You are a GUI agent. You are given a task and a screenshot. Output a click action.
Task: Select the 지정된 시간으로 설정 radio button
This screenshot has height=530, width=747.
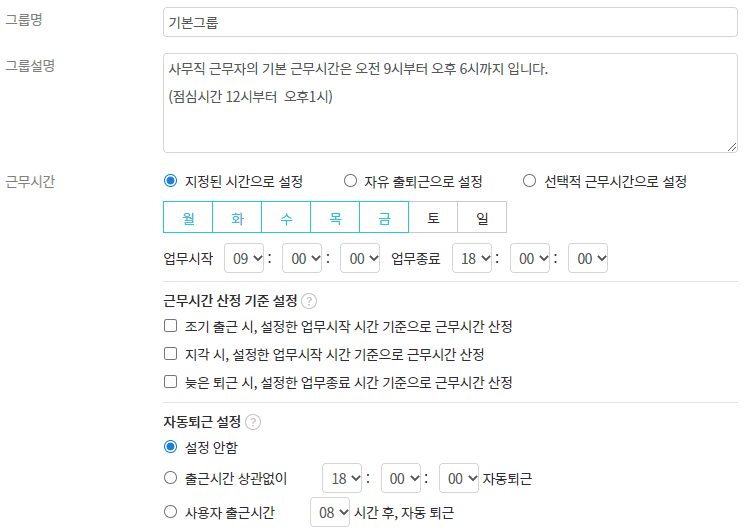click(x=170, y=181)
